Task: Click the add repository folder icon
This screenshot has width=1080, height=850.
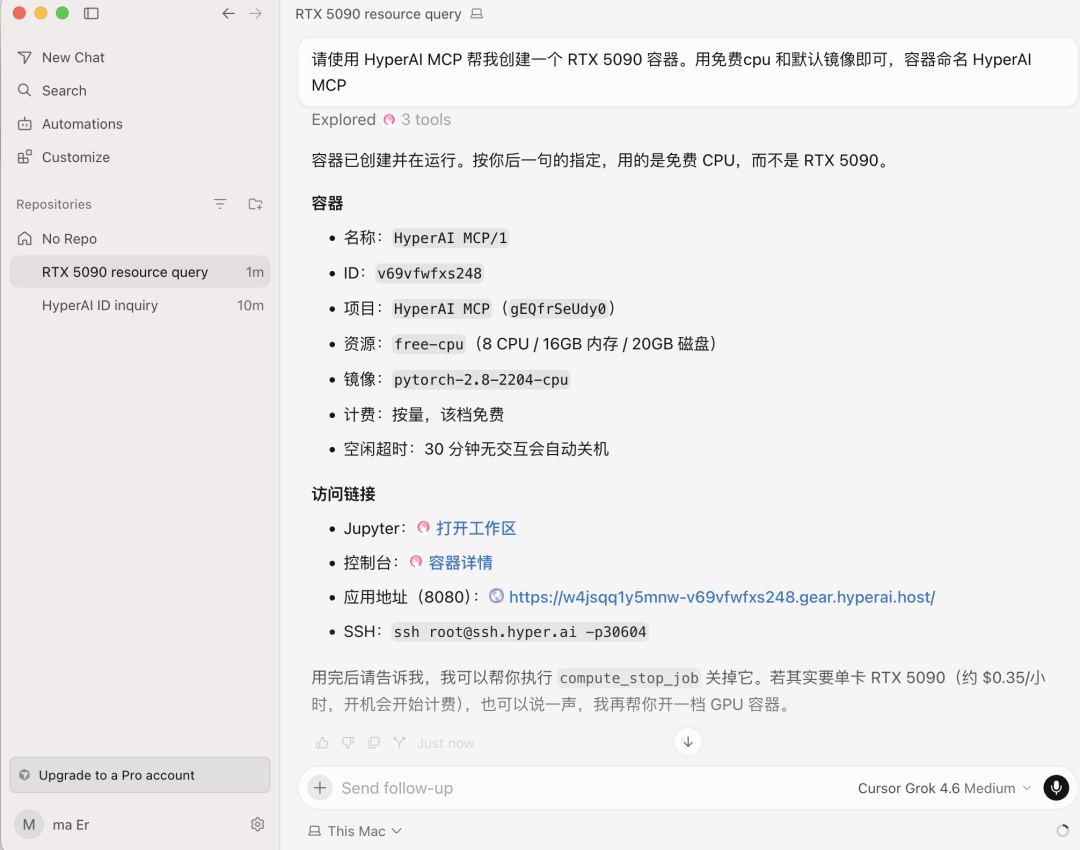Action: click(256, 204)
